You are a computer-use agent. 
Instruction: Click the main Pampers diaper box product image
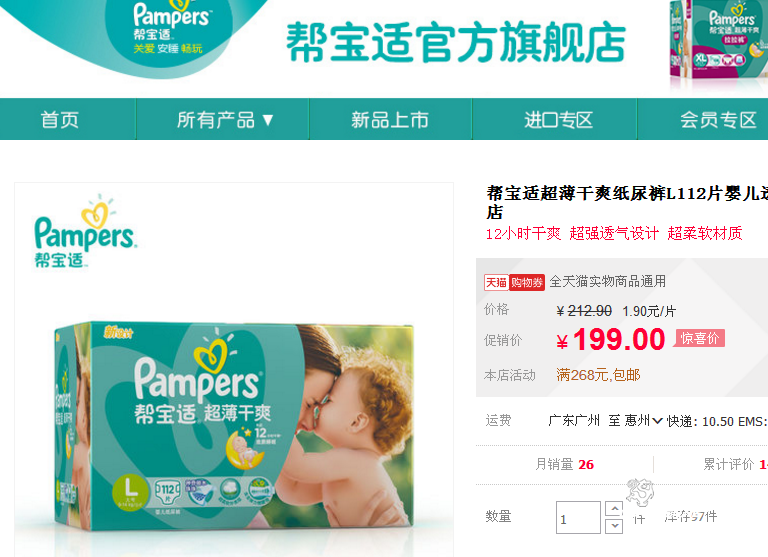pos(234,425)
